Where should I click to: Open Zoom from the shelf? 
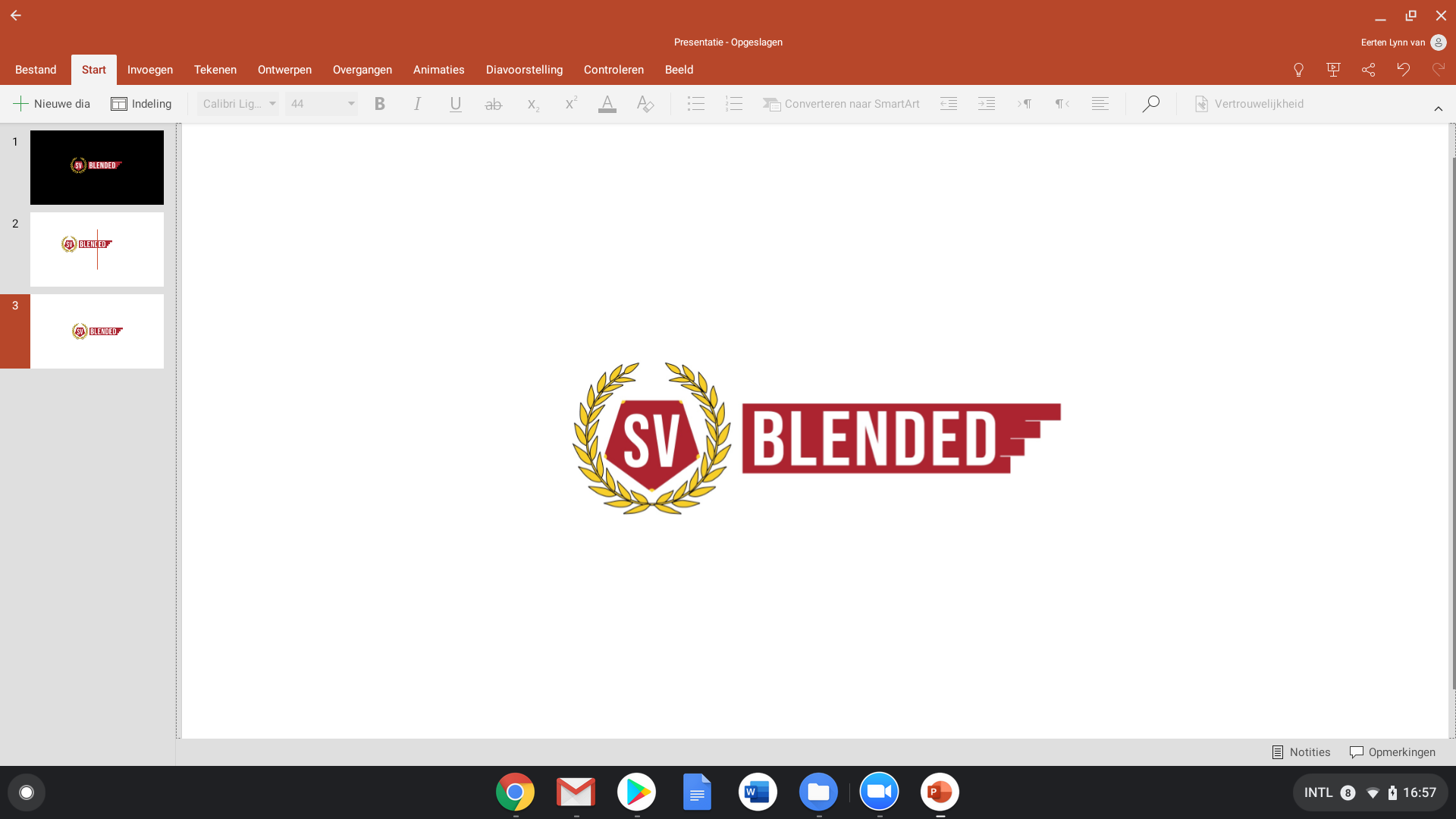coord(879,792)
